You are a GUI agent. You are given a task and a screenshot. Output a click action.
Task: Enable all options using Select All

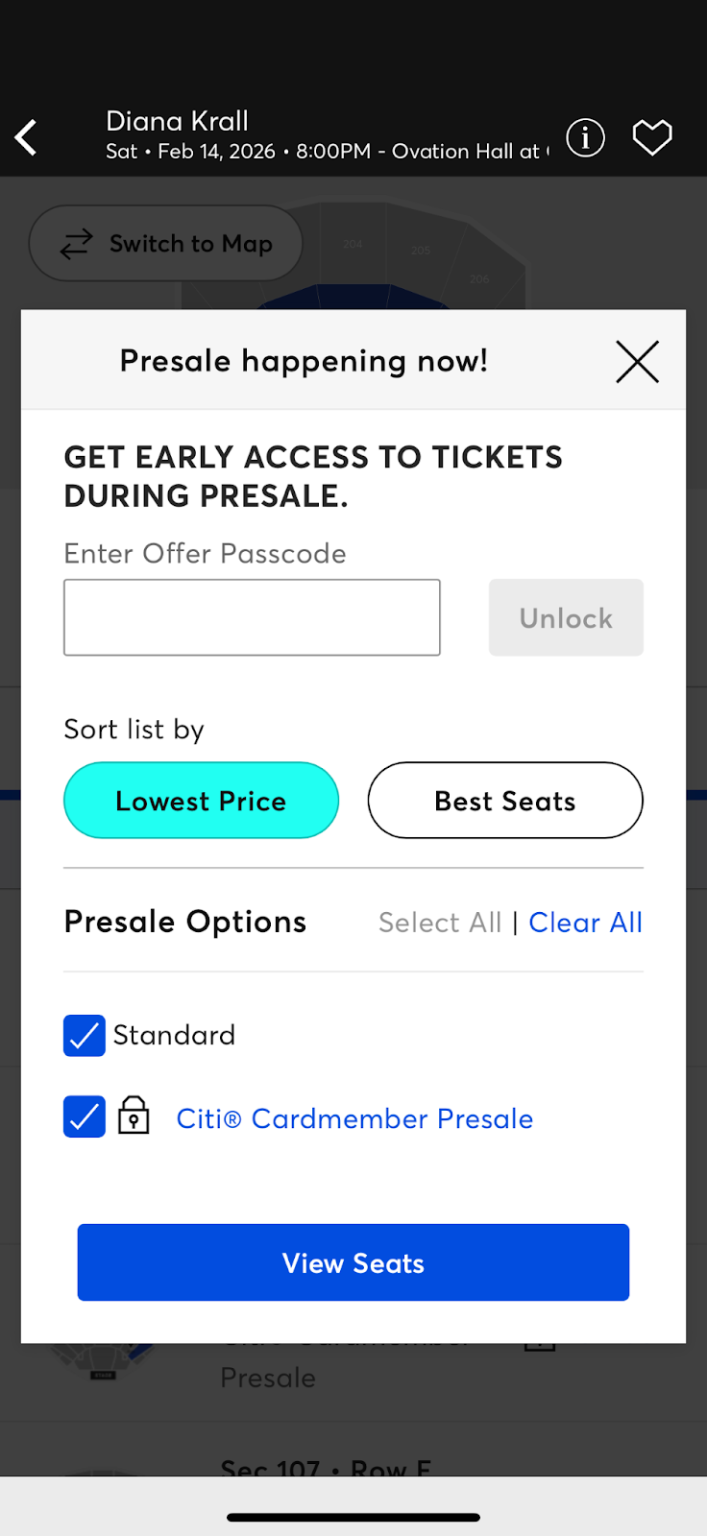(440, 922)
